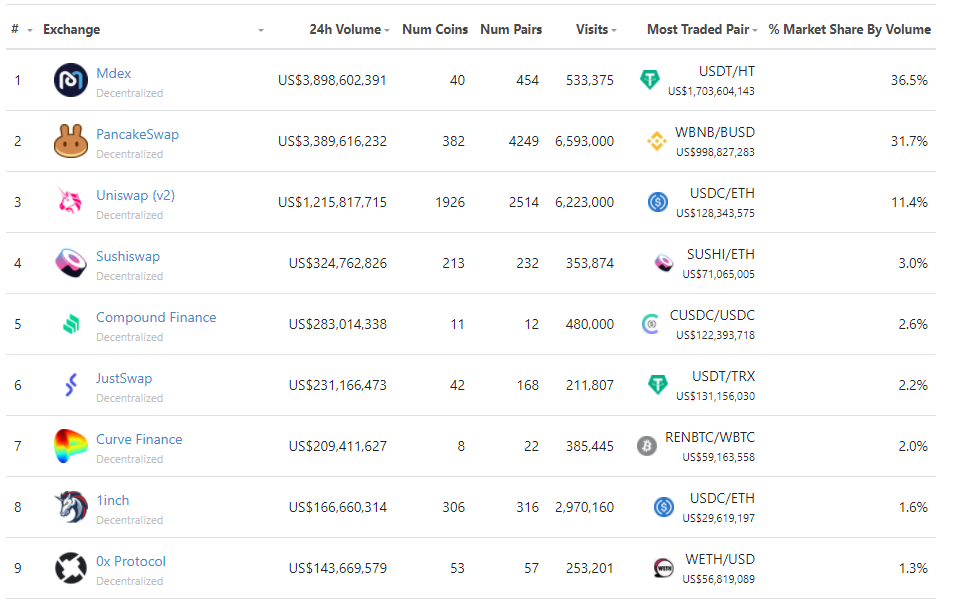Open the PancakeSwap exchange link
The image size is (955, 603).
[137, 134]
